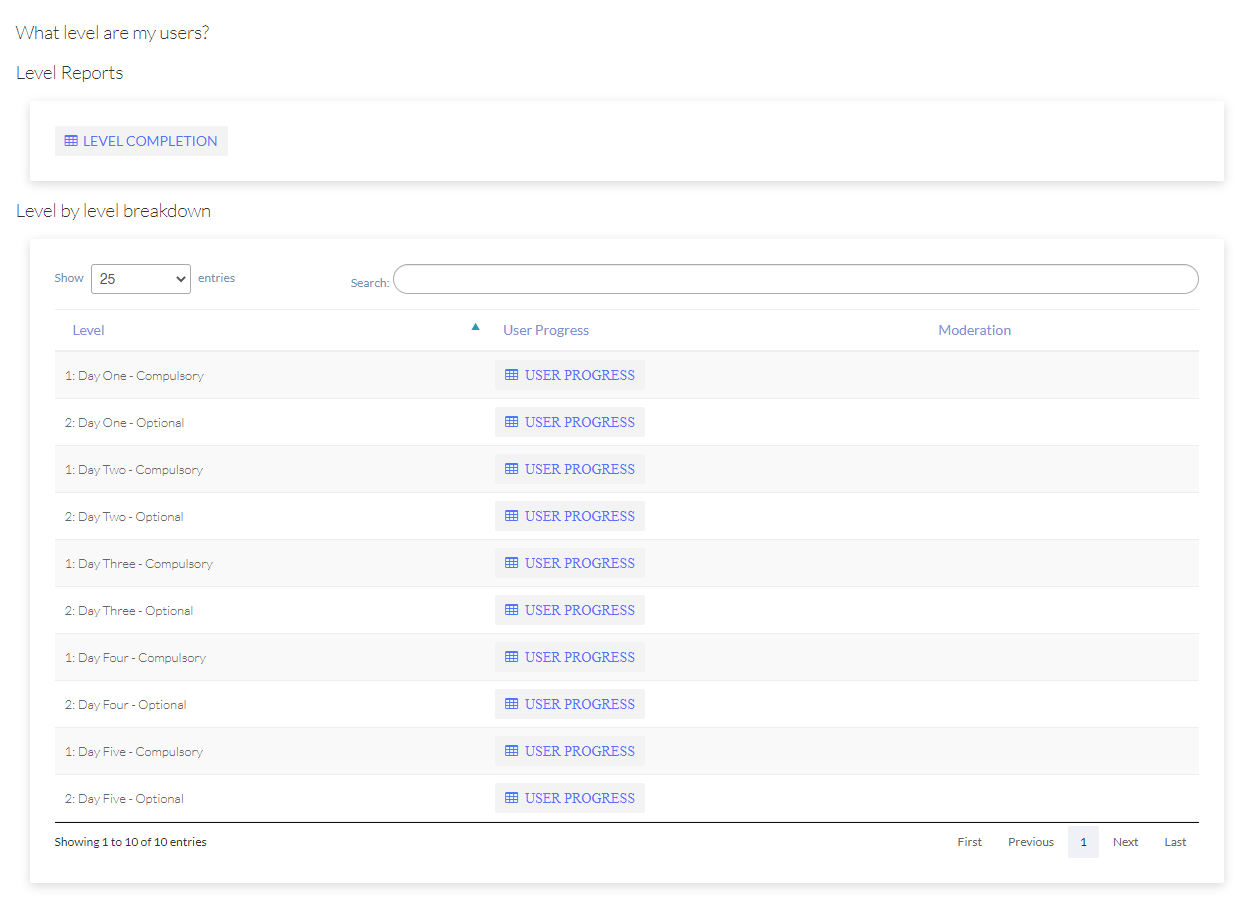Open User Progress for Day Five Optional
1251x901 pixels.
(x=570, y=798)
